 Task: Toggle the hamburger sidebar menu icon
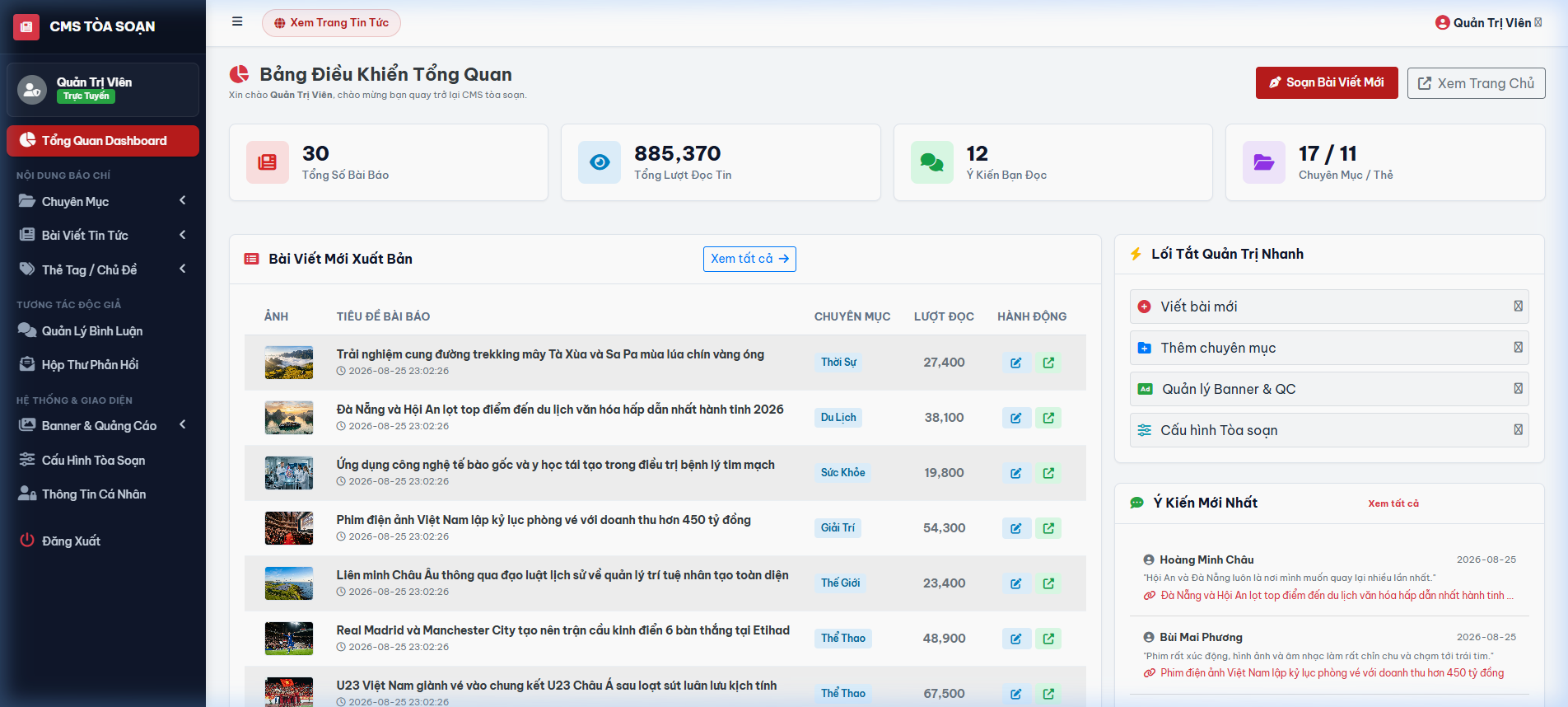[237, 22]
